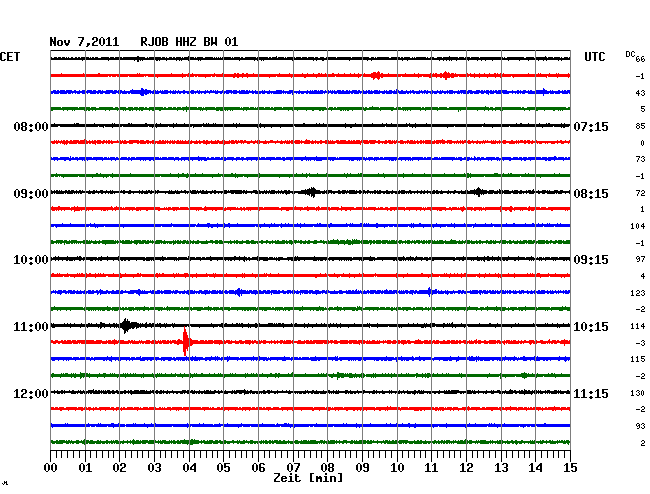The image size is (650, 494).
Task: Click the 07:15 UTC time label
Action: pos(591,126)
